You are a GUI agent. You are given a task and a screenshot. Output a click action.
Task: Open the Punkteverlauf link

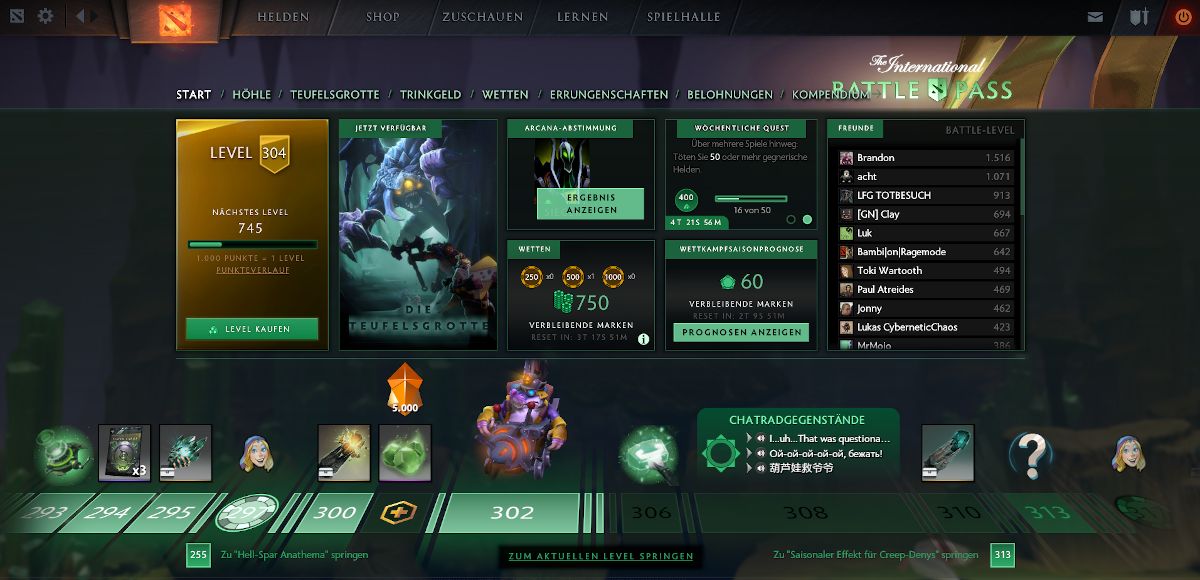250,270
